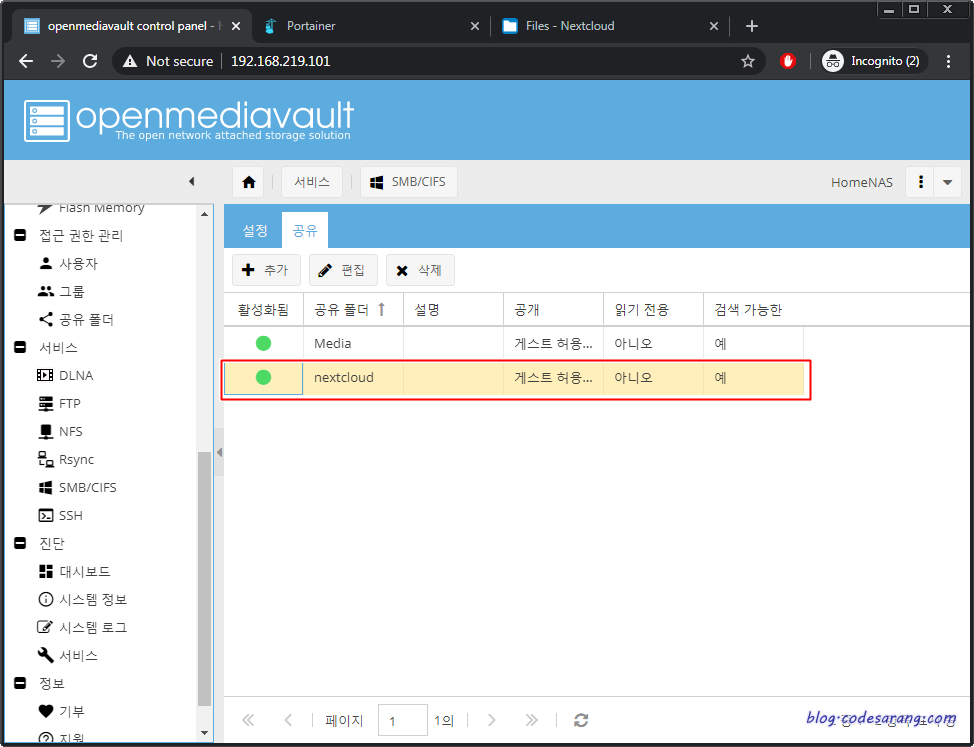The height and width of the screenshot is (747, 974).
Task: Sort by the 공개 column header
Action: click(x=553, y=309)
